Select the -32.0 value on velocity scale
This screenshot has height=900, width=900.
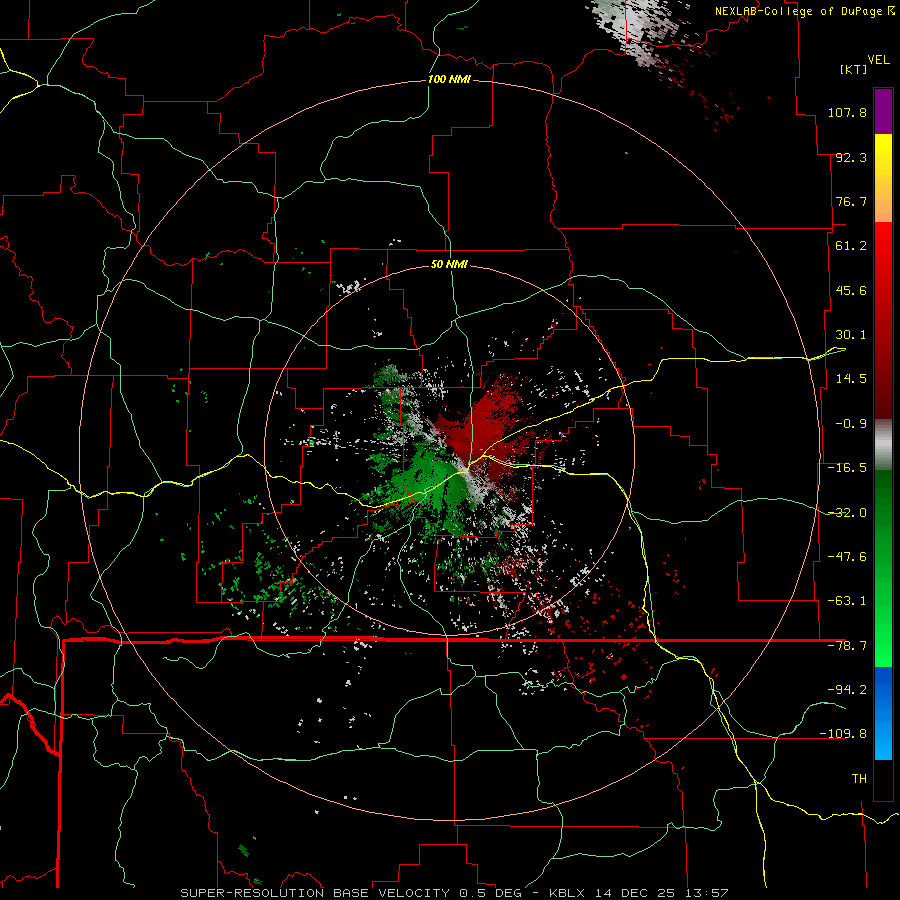point(847,513)
